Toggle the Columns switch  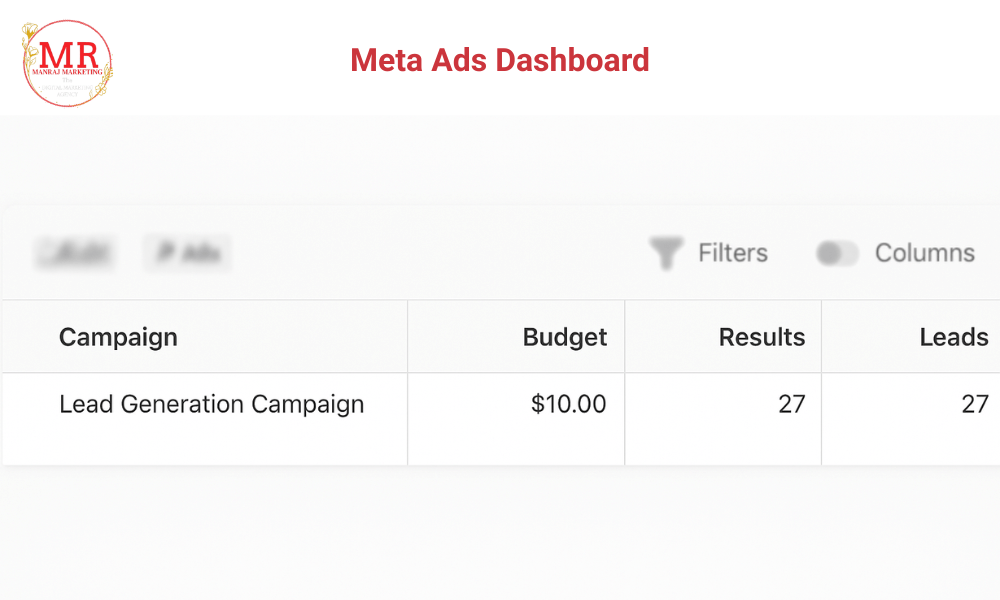click(837, 254)
